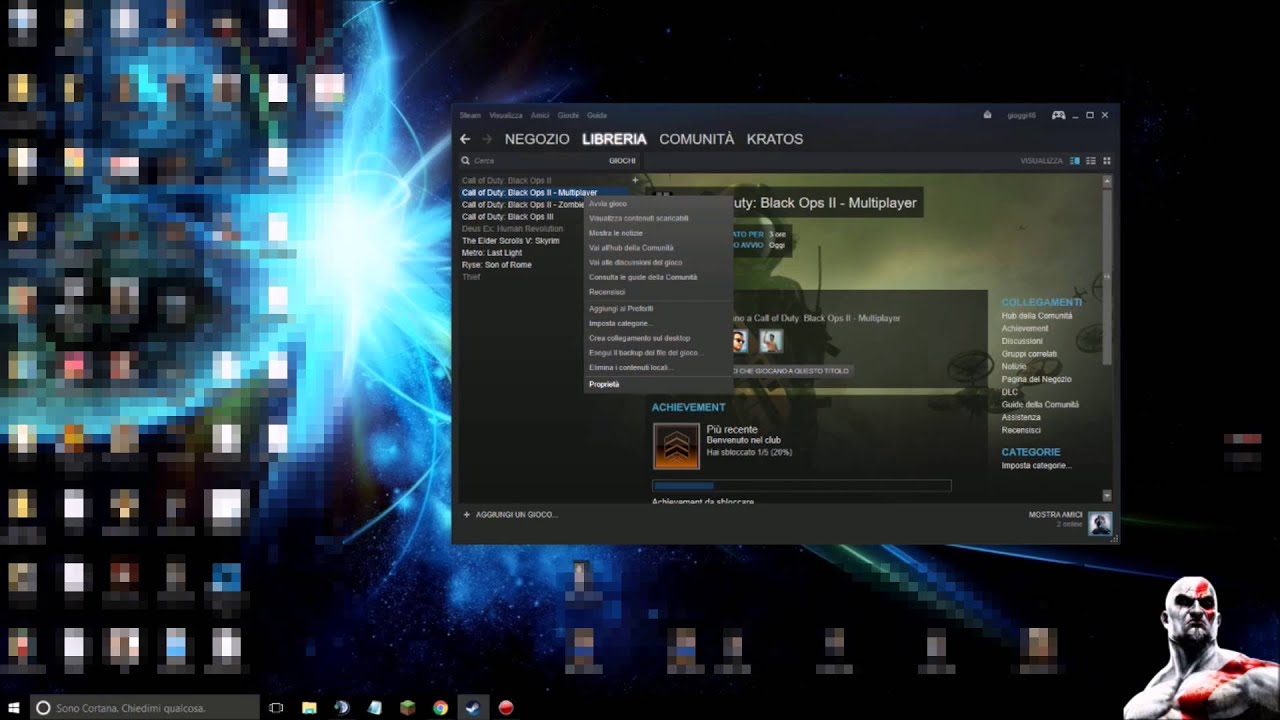Switch to LIBRERIA tab
Screen dimensions: 1280x720
tap(614, 139)
